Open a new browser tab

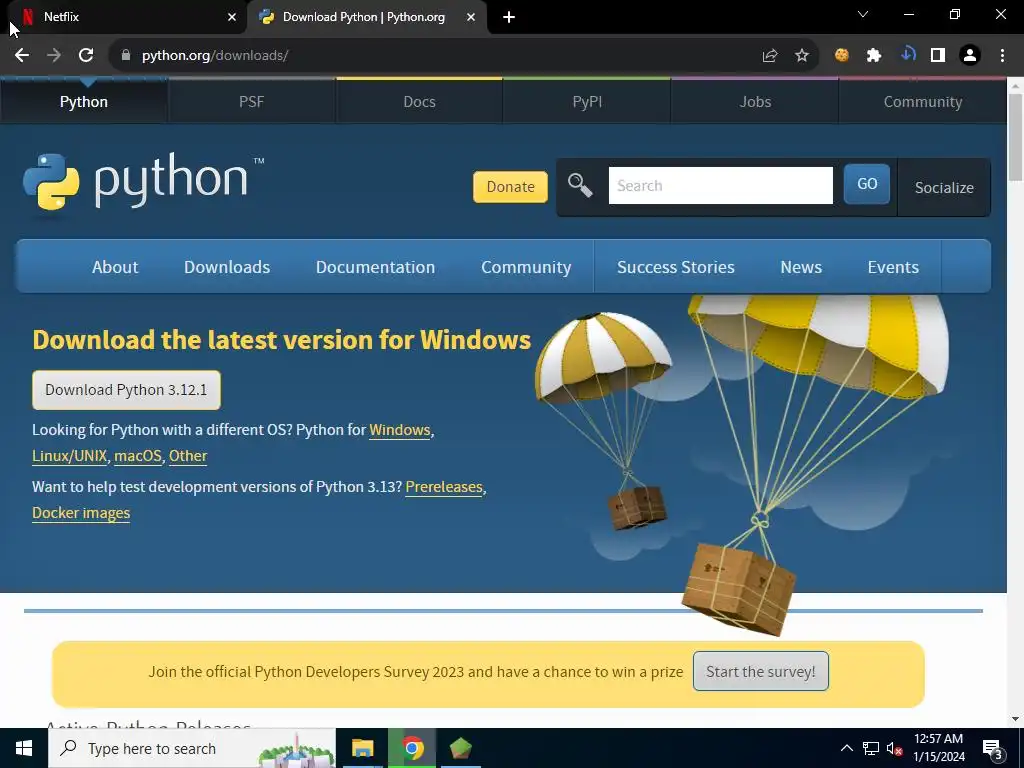(x=509, y=18)
